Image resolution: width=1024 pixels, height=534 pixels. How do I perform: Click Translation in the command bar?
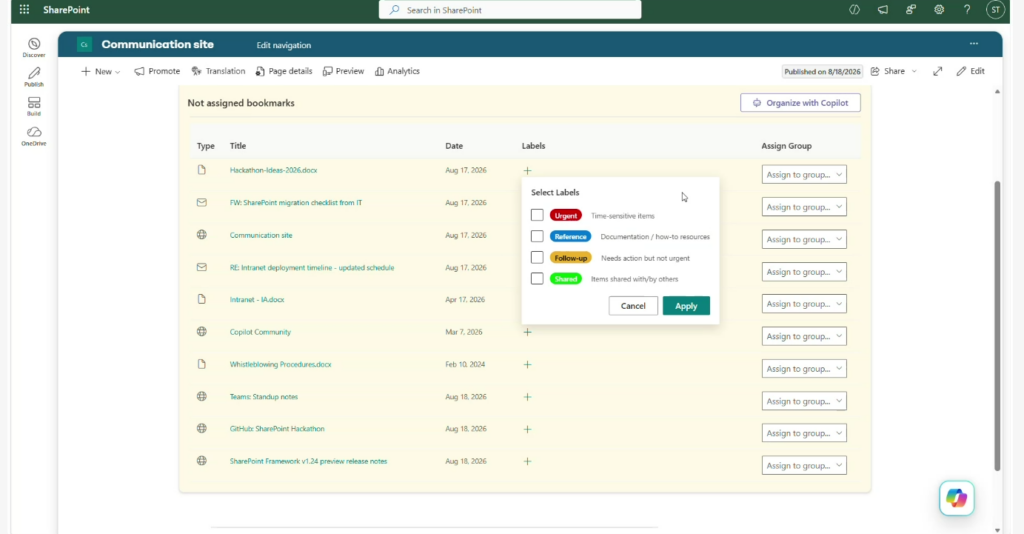218,71
